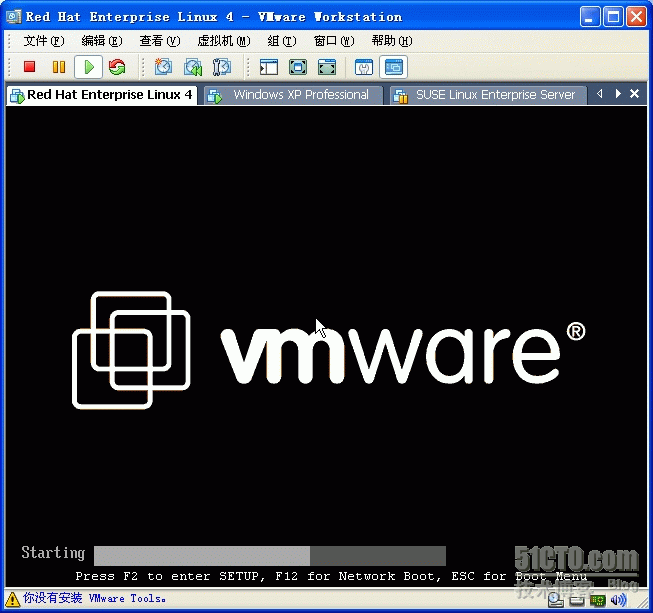The width and height of the screenshot is (653, 613).
Task: Click the CD-ROM device status icon
Action: click(x=555, y=599)
